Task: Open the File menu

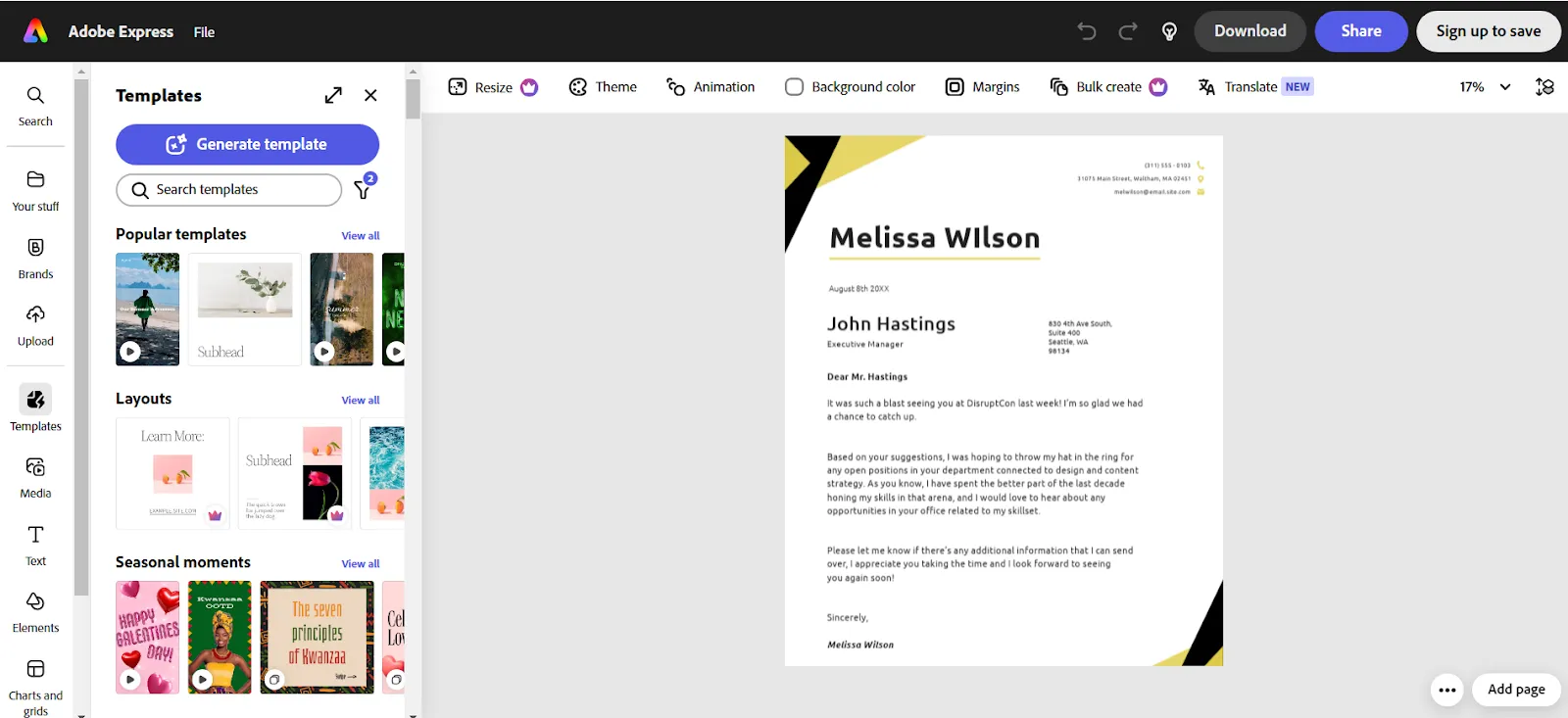Action: (204, 32)
